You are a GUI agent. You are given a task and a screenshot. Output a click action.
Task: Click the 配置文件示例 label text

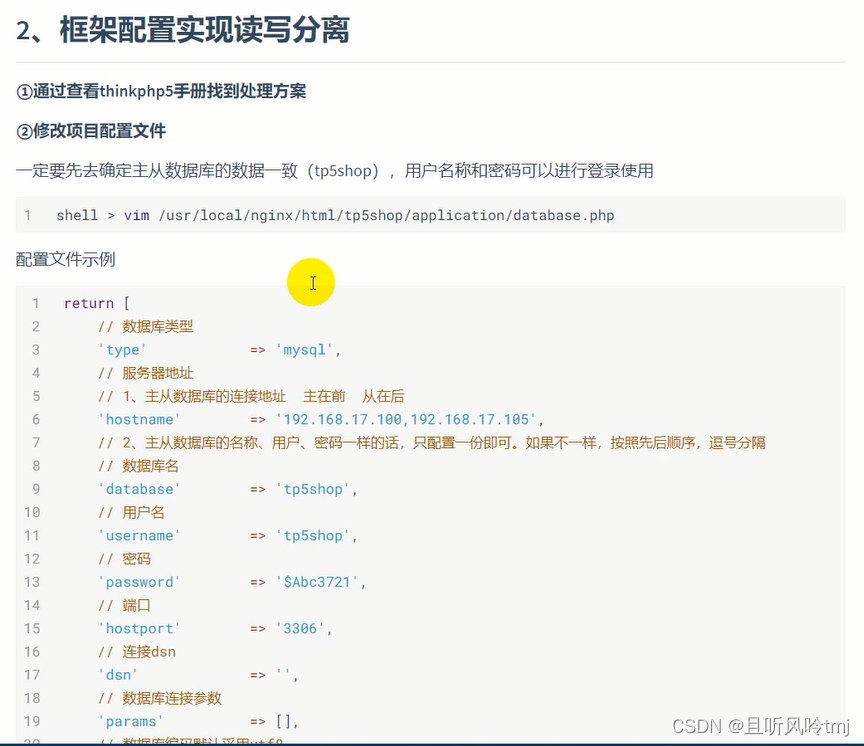point(64,259)
